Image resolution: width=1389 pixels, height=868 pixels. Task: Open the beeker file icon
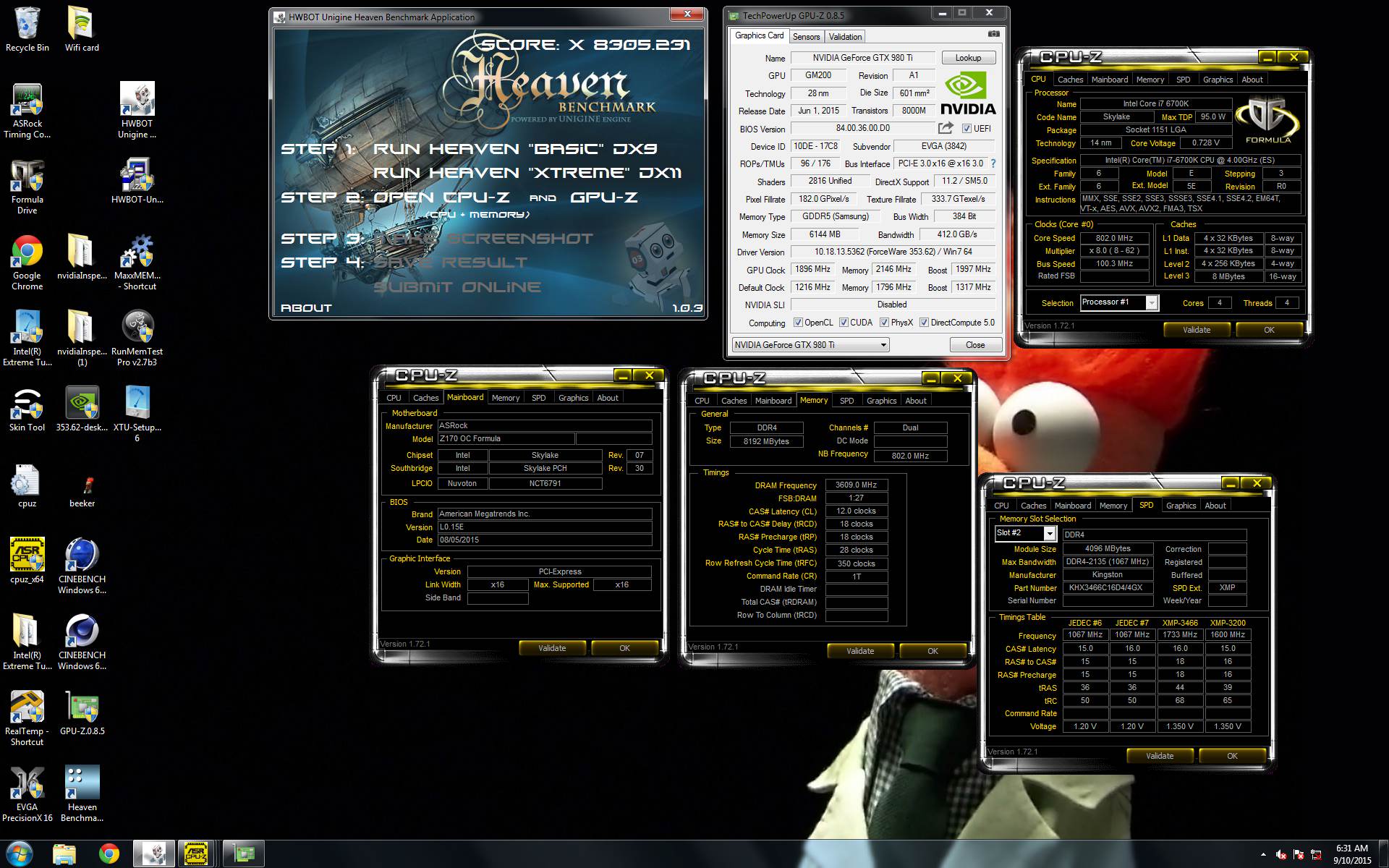click(82, 490)
